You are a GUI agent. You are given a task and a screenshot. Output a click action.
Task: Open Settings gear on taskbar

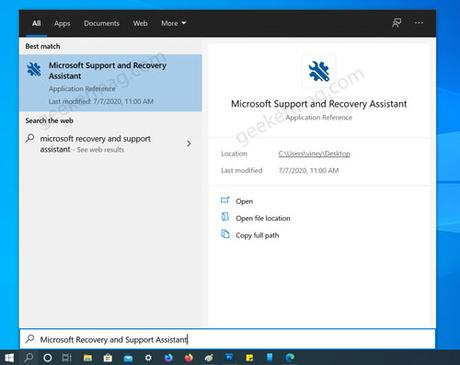click(x=148, y=358)
